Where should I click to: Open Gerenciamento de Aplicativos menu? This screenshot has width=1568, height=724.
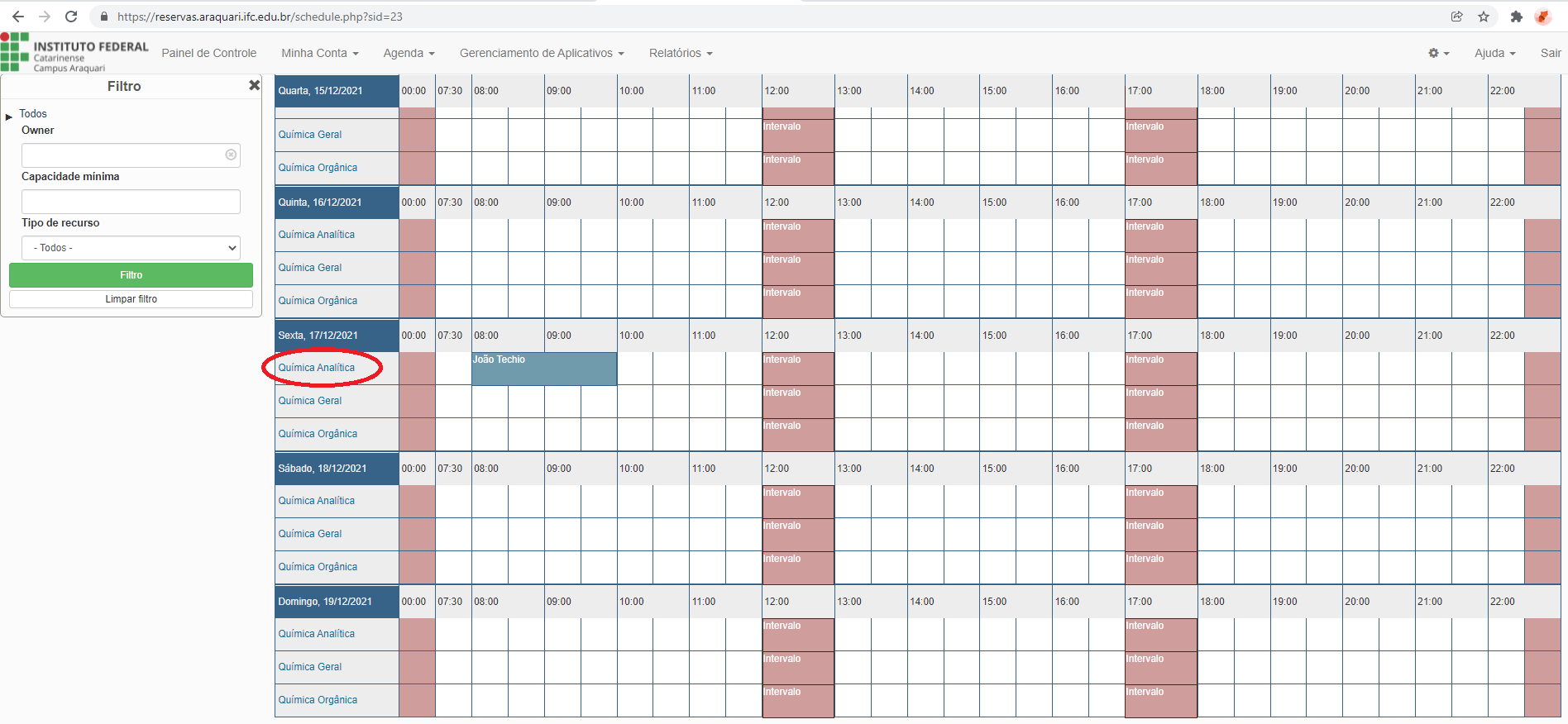(542, 53)
